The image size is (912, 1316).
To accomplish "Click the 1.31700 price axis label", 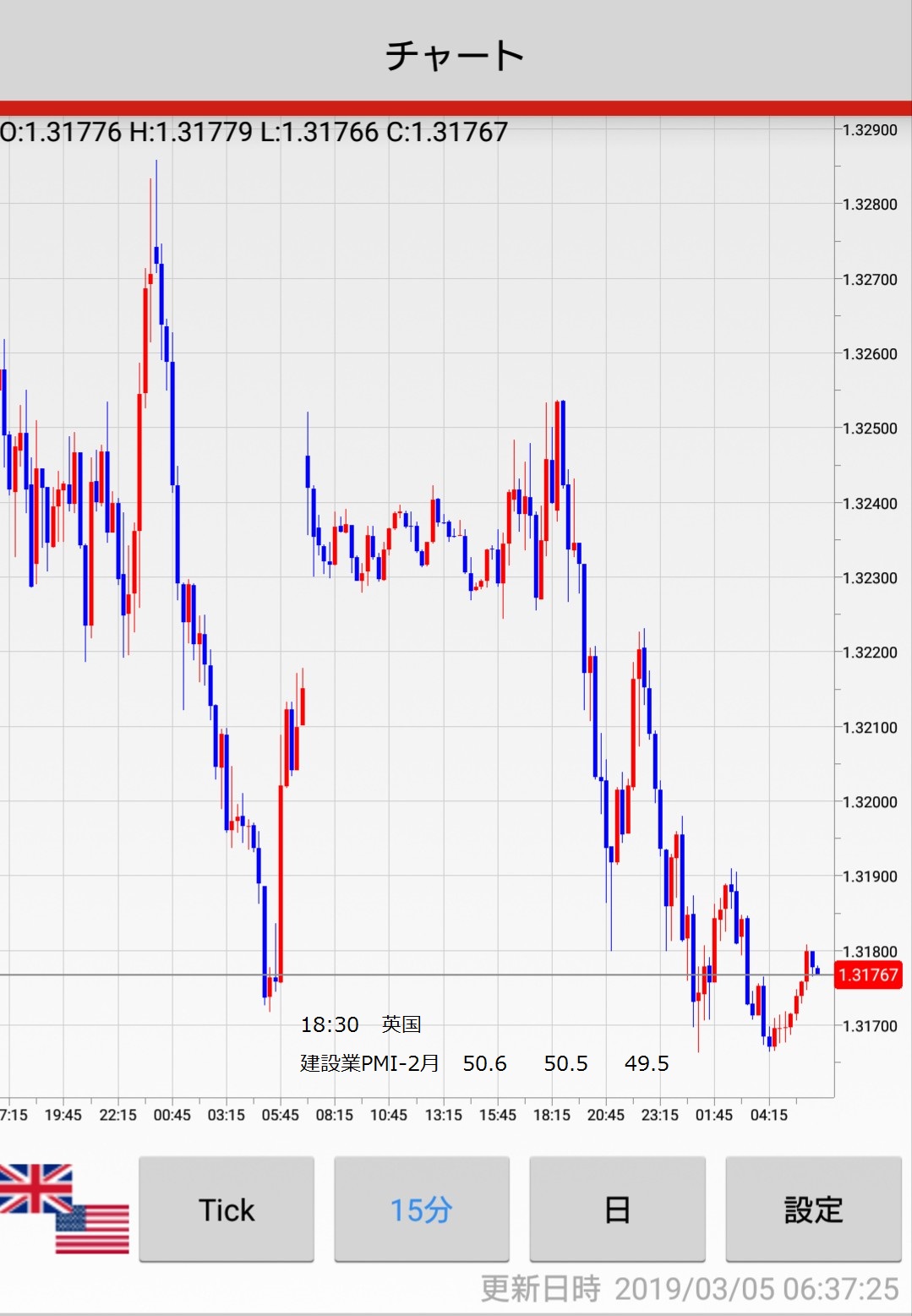I will pos(870,1026).
